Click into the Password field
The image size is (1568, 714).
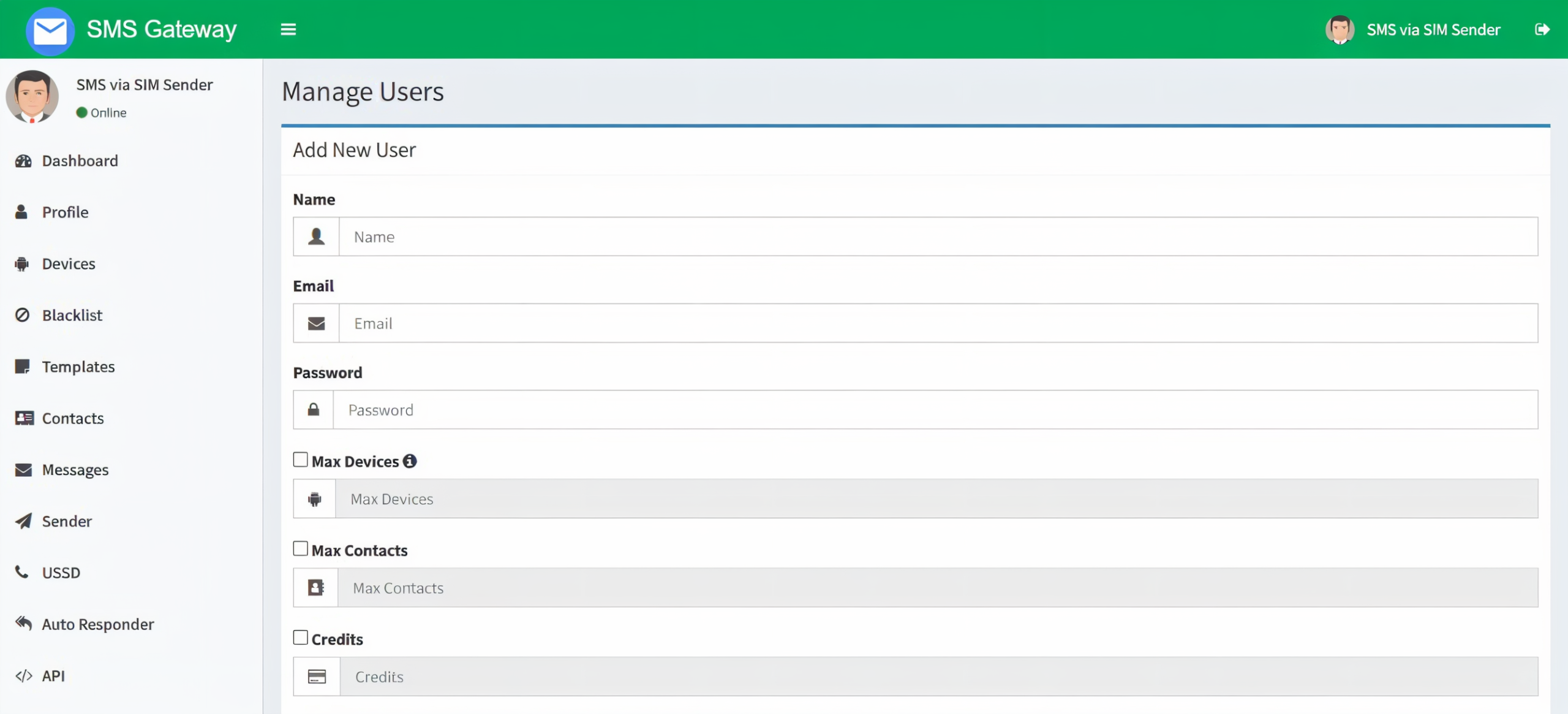click(x=934, y=410)
